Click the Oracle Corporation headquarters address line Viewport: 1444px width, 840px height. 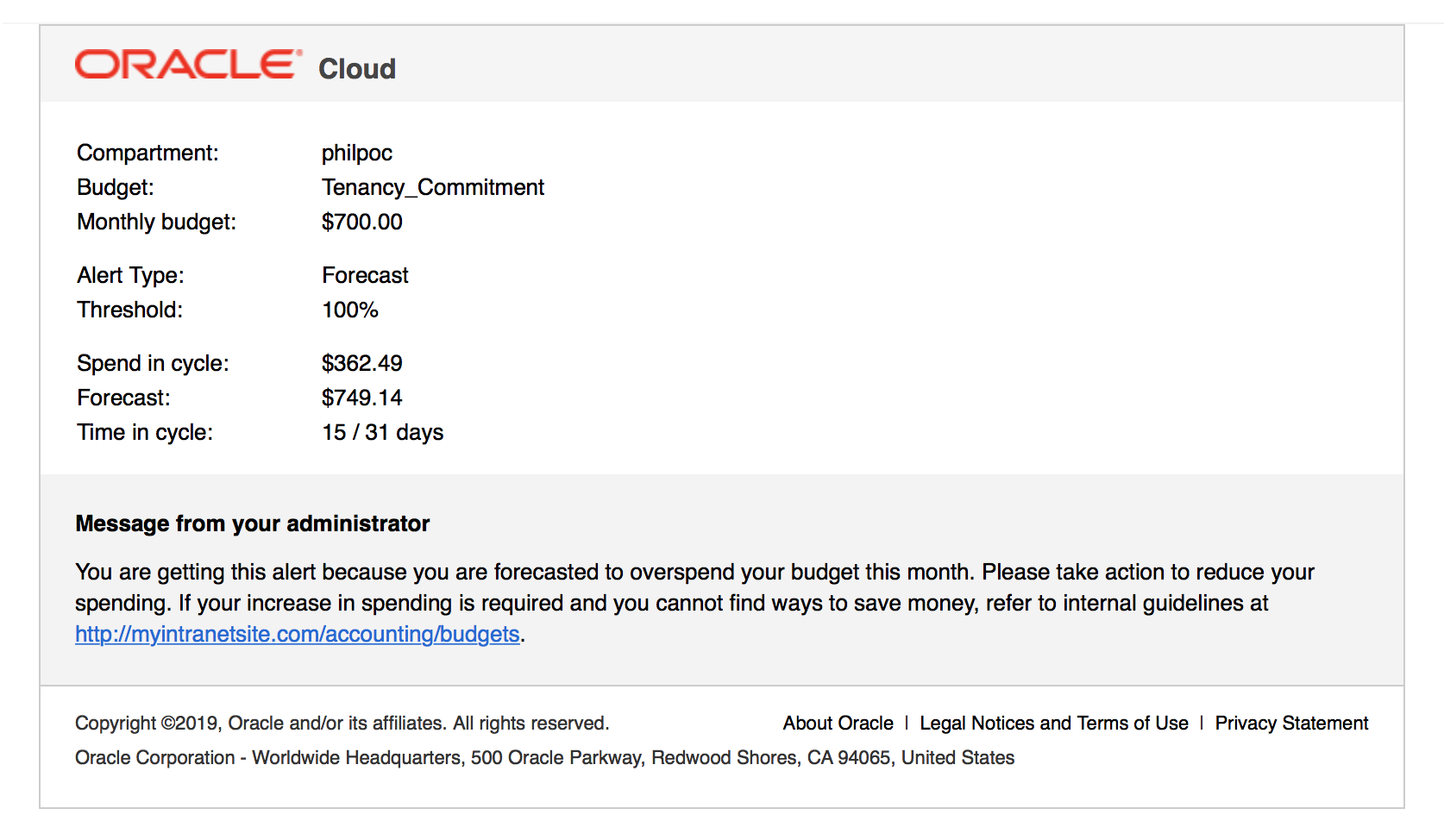coord(545,757)
